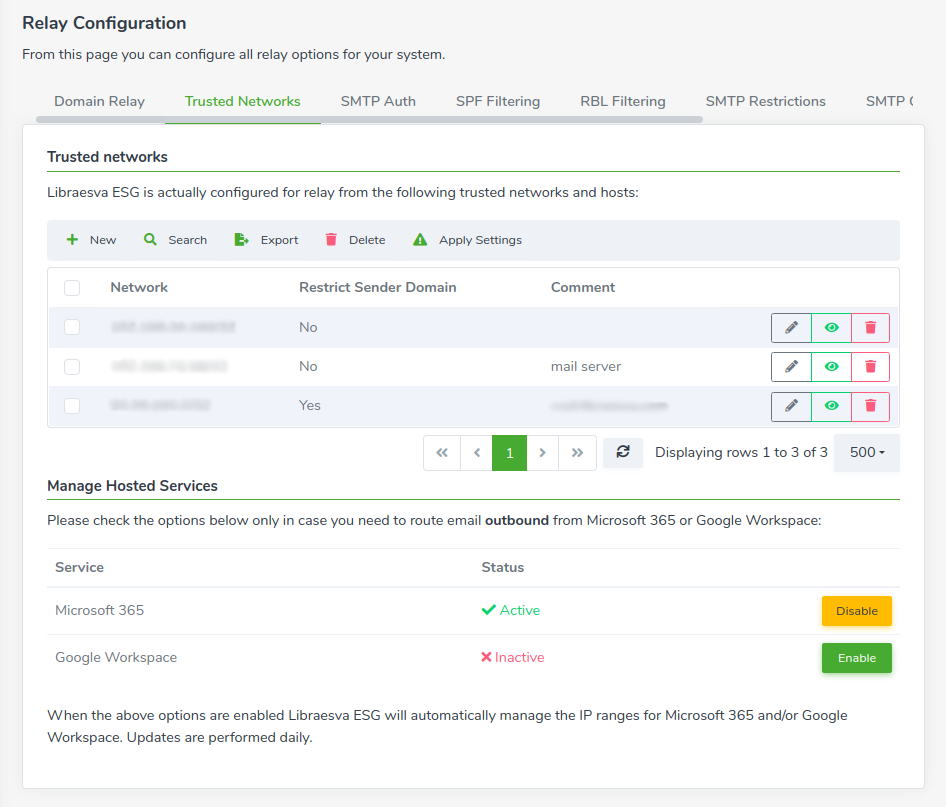Click 'Displaying rows 1 to 3 of 3' text

tap(741, 452)
